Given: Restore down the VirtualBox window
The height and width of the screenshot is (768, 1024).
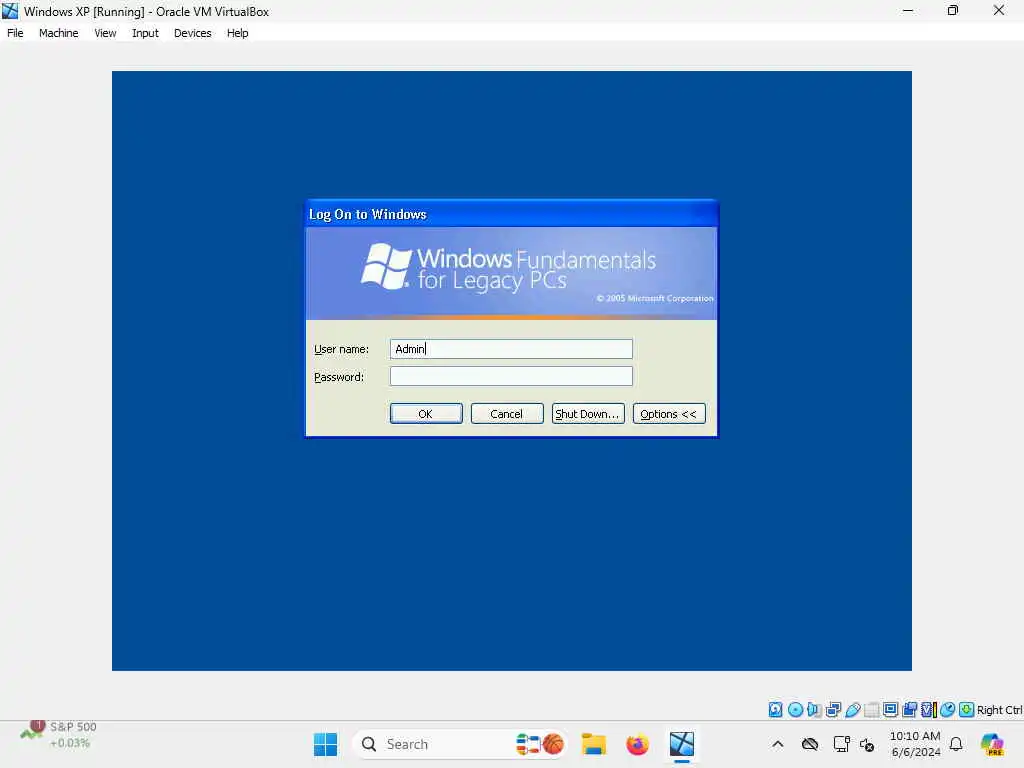Looking at the screenshot, I should coord(953,10).
